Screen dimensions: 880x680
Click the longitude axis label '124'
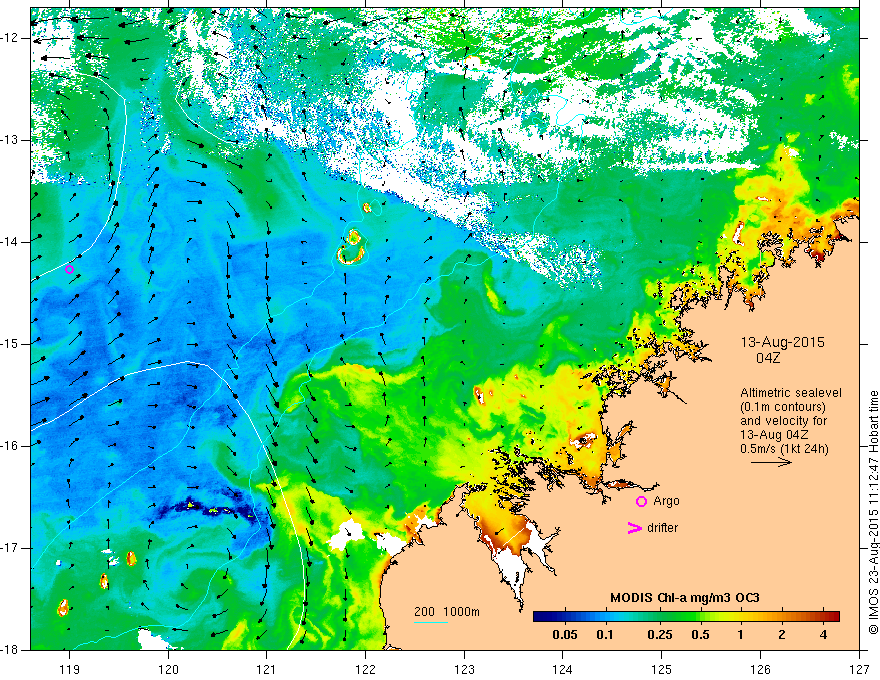pyautogui.click(x=563, y=669)
